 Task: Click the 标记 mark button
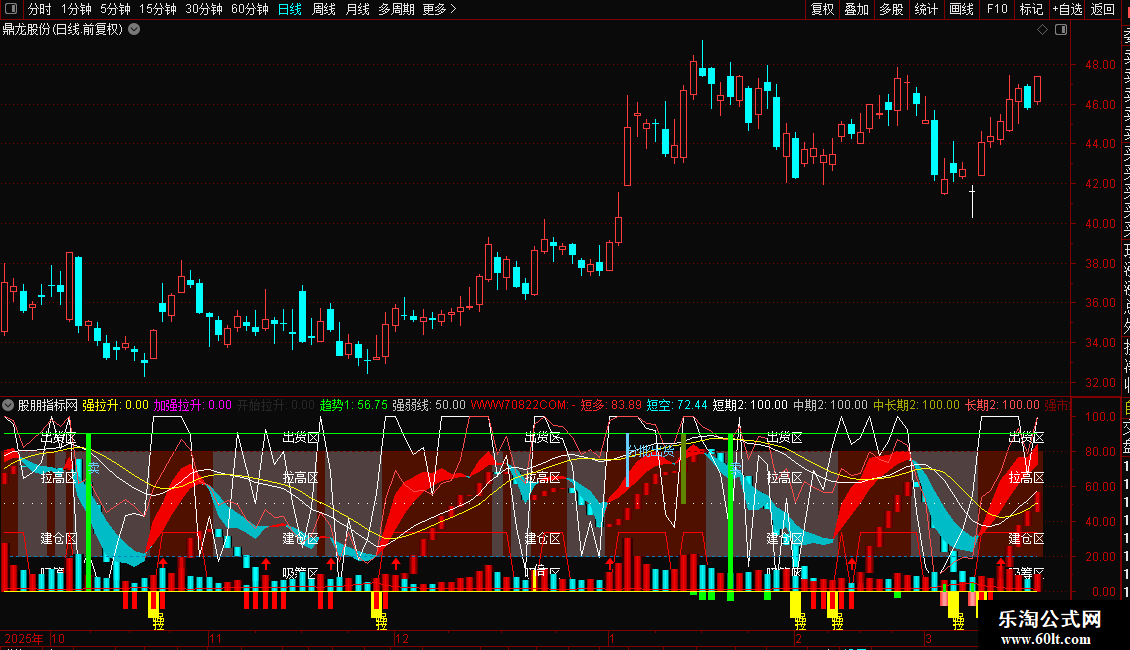pos(1031,9)
